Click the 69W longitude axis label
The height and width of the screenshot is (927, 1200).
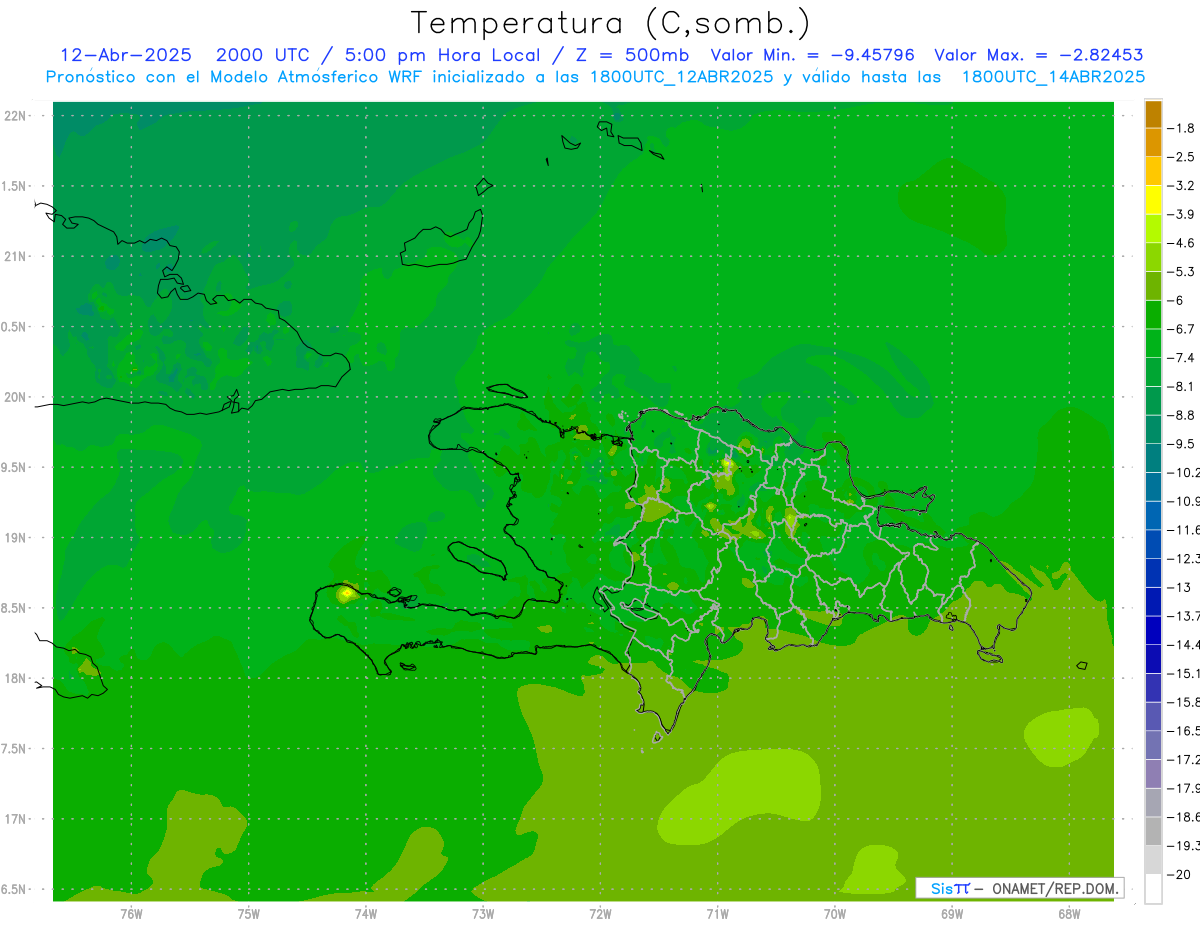coord(952,913)
